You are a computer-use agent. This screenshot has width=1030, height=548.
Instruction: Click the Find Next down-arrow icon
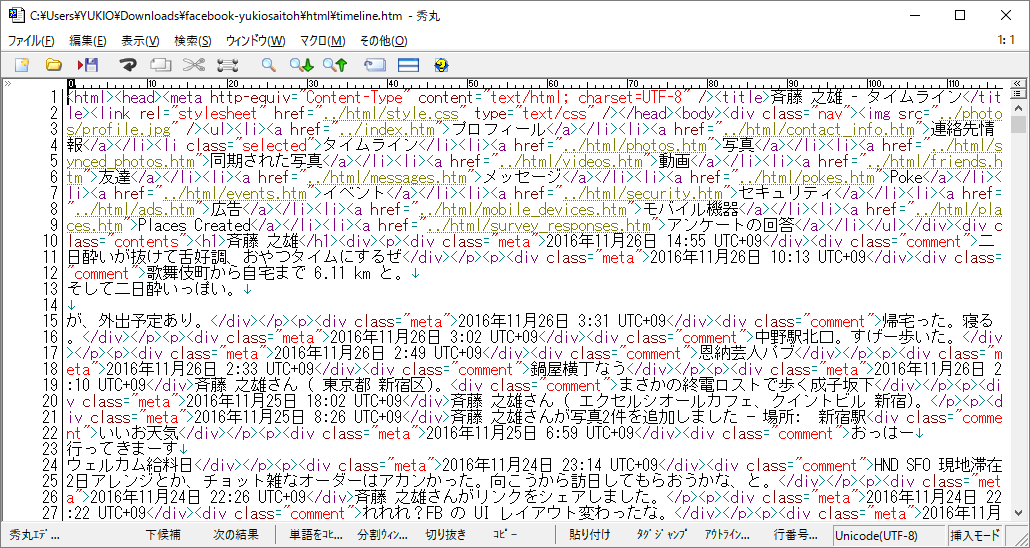point(301,65)
